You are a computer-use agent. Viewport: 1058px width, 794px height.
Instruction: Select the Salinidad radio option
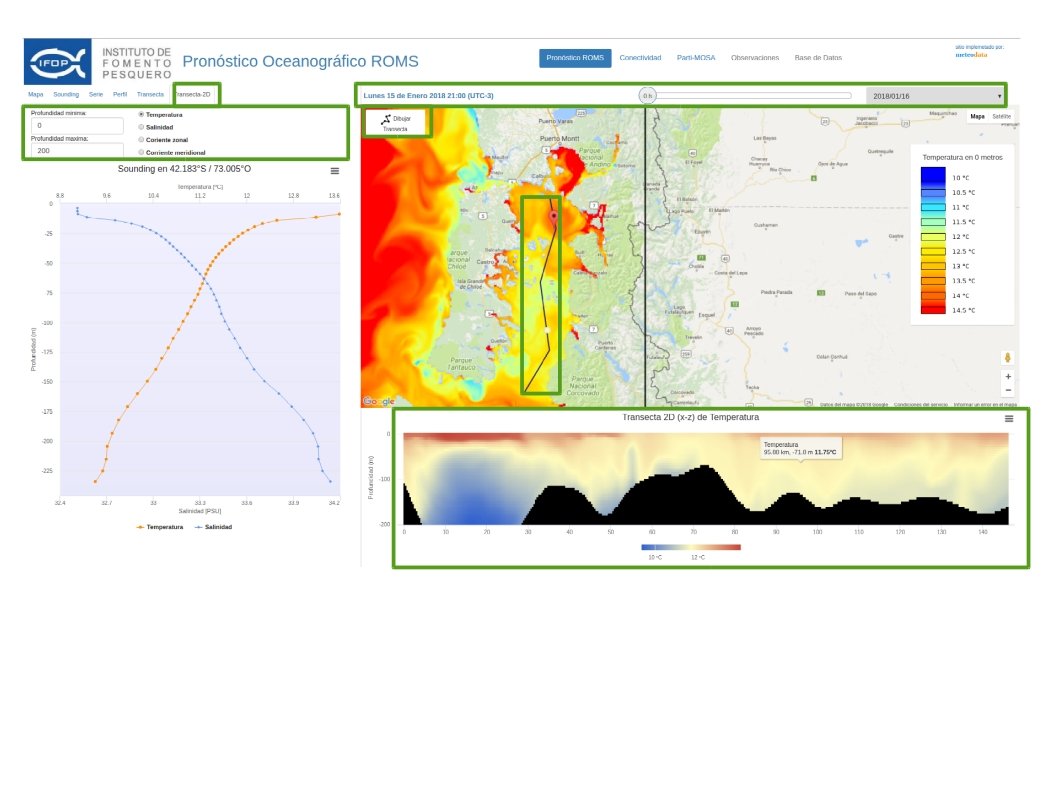(x=141, y=127)
